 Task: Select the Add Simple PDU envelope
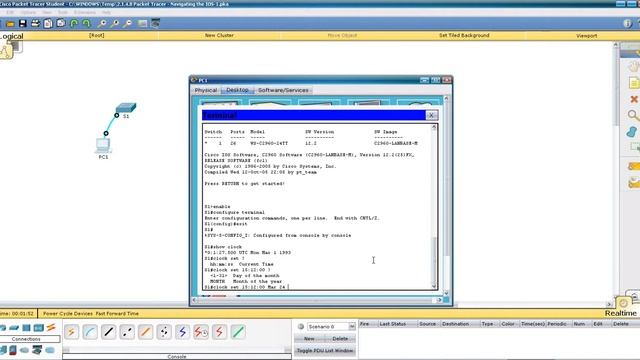click(633, 166)
